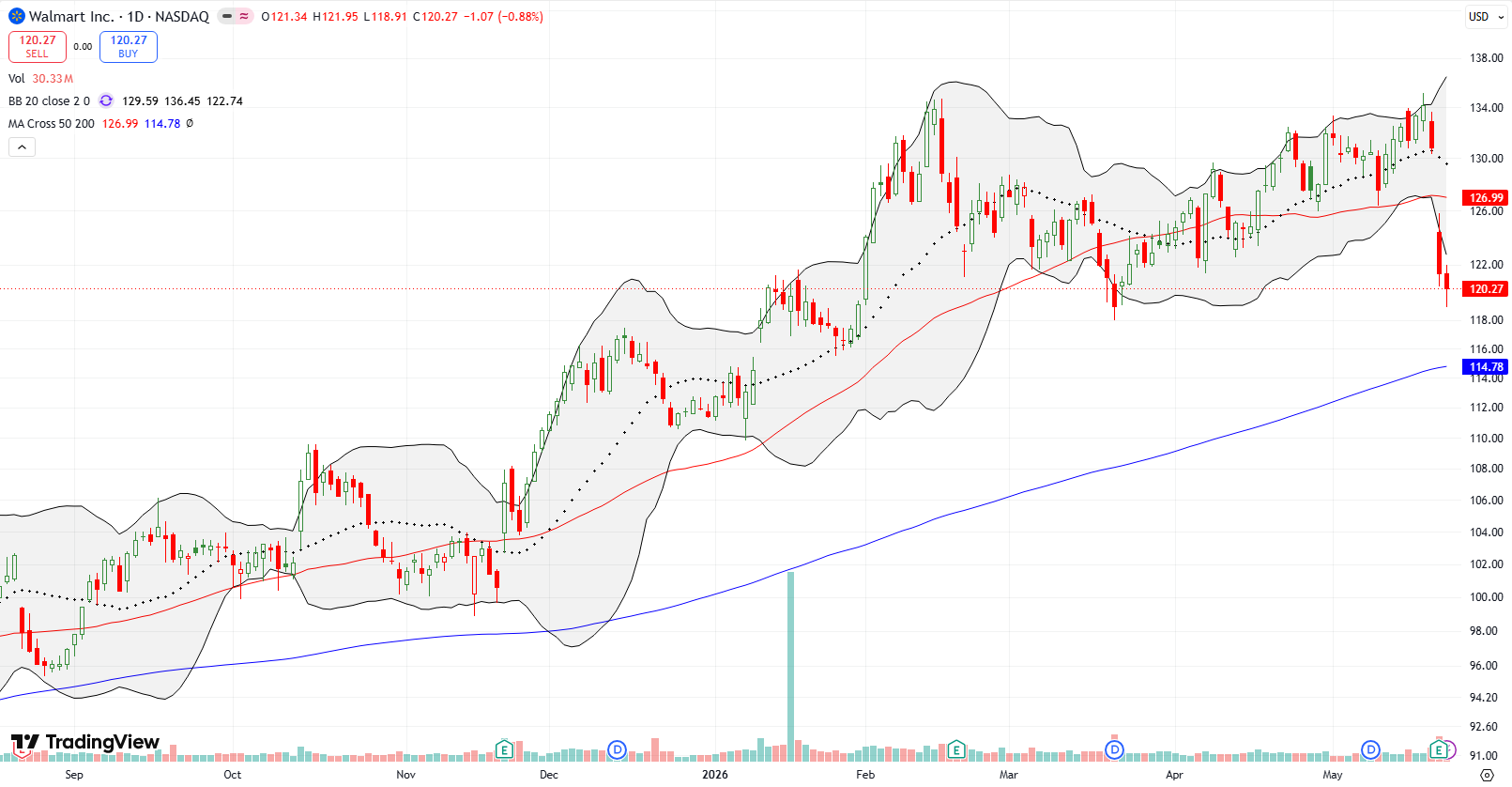Viewport: 1512px width, 787px height.
Task: Click the BB upper band value 136.45
Action: (x=182, y=101)
